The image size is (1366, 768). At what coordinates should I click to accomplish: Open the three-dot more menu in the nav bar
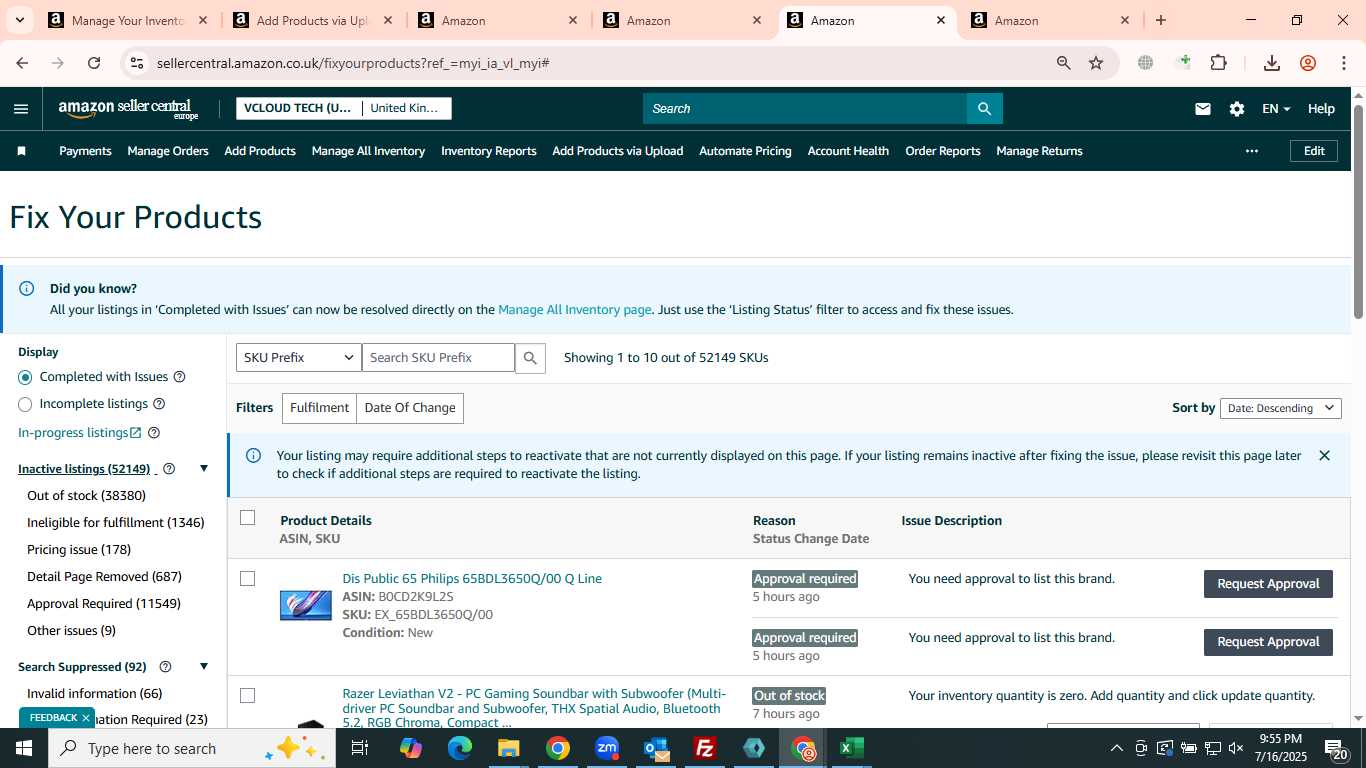[x=1251, y=151]
